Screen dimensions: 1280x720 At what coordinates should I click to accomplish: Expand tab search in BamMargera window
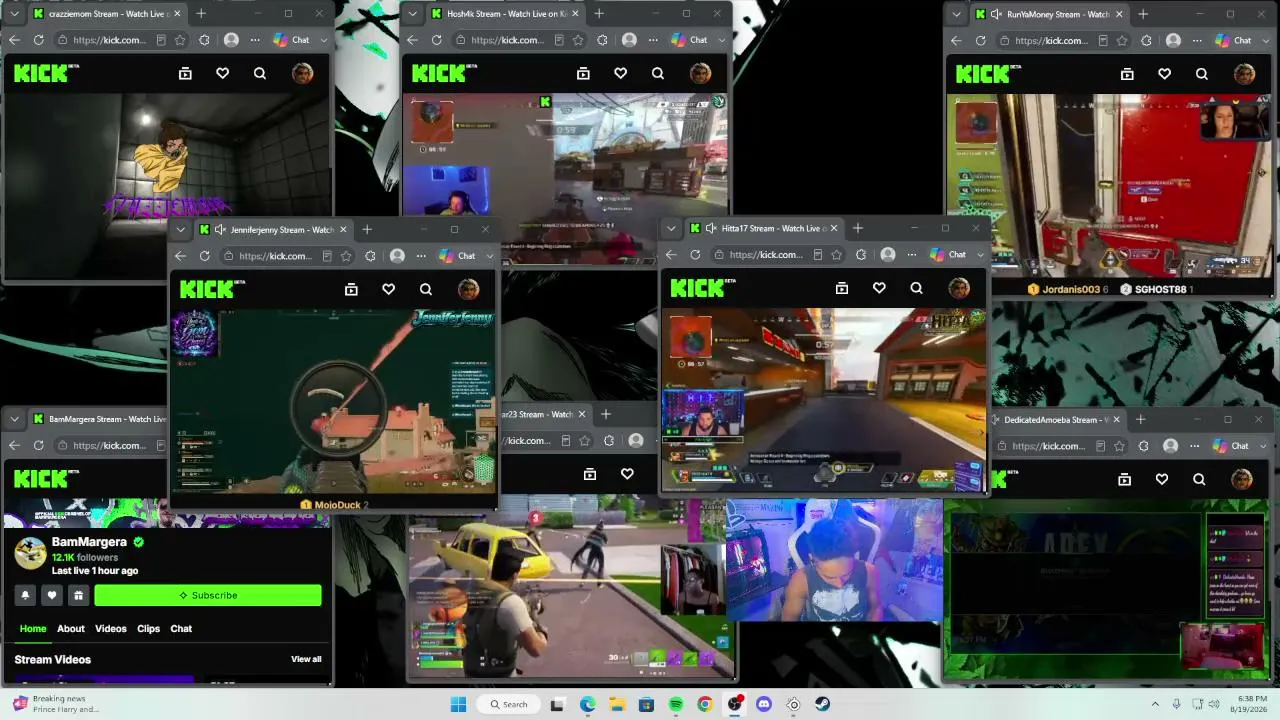(x=15, y=419)
